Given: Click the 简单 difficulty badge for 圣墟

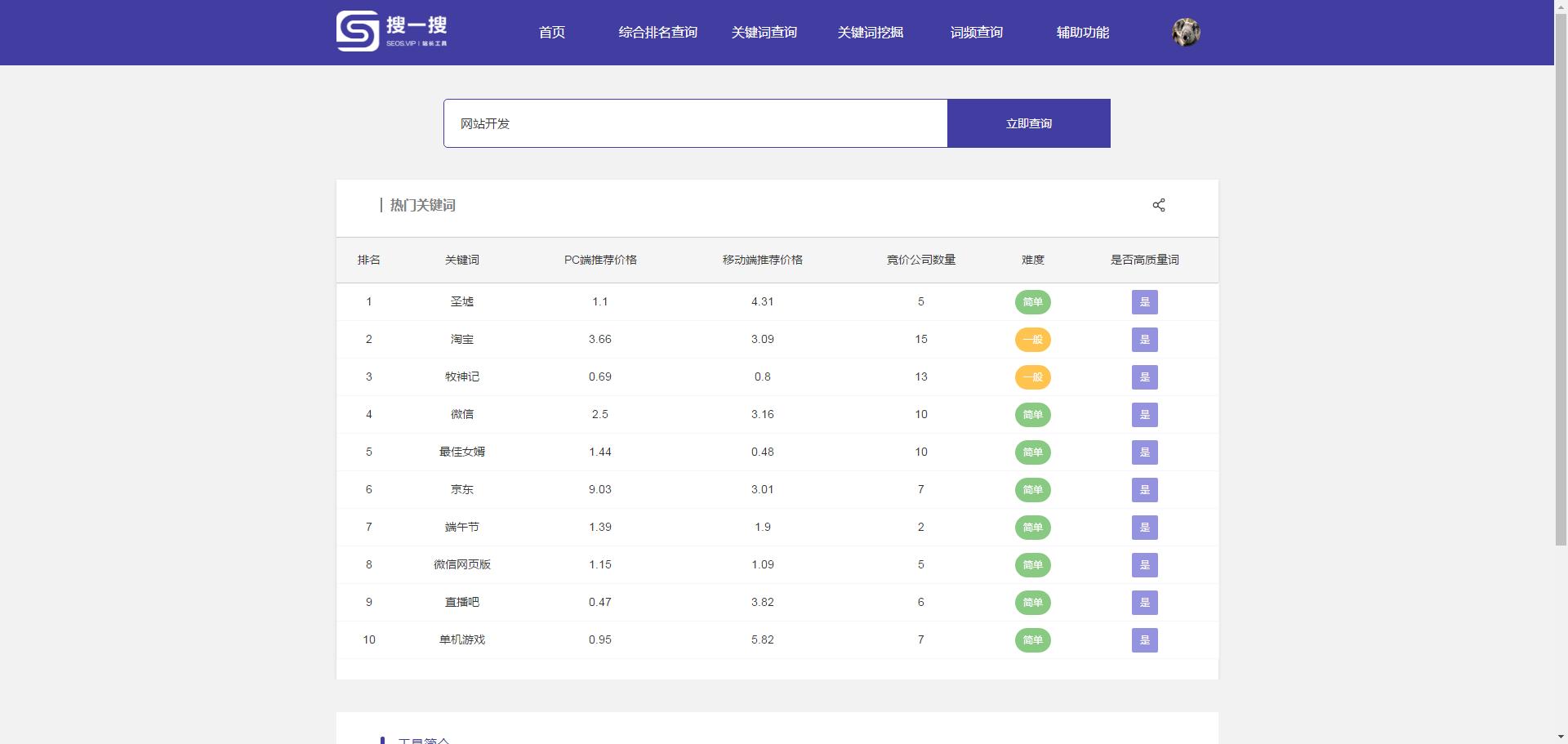Looking at the screenshot, I should pos(1032,302).
